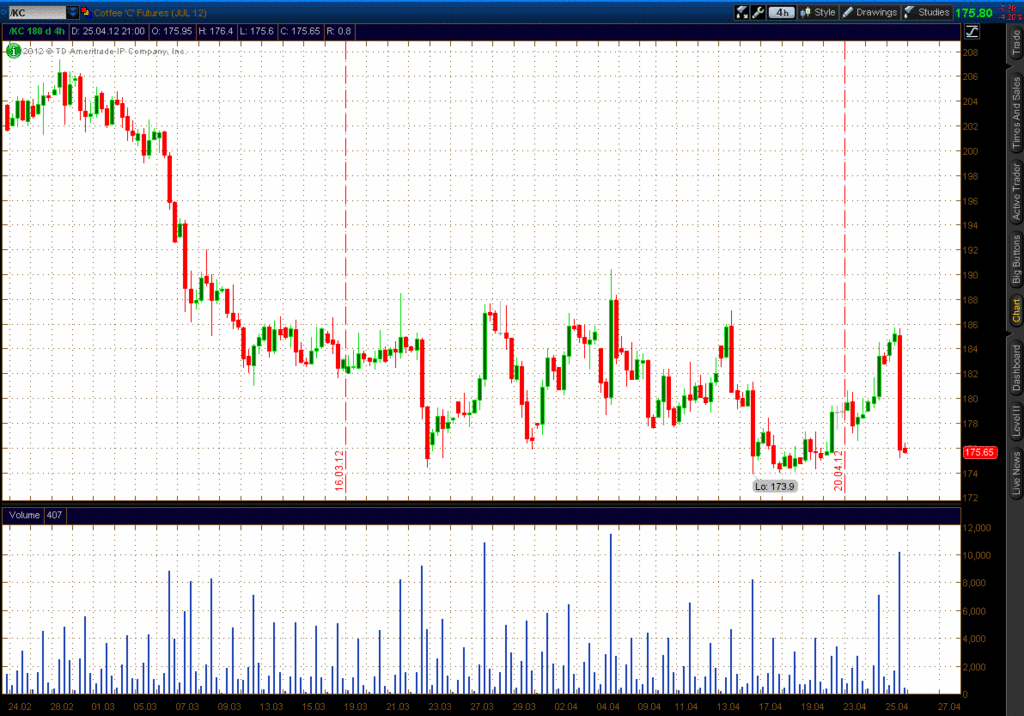This screenshot has height=716, width=1024.
Task: Switch to the Trade side tab
Action: (x=1016, y=44)
